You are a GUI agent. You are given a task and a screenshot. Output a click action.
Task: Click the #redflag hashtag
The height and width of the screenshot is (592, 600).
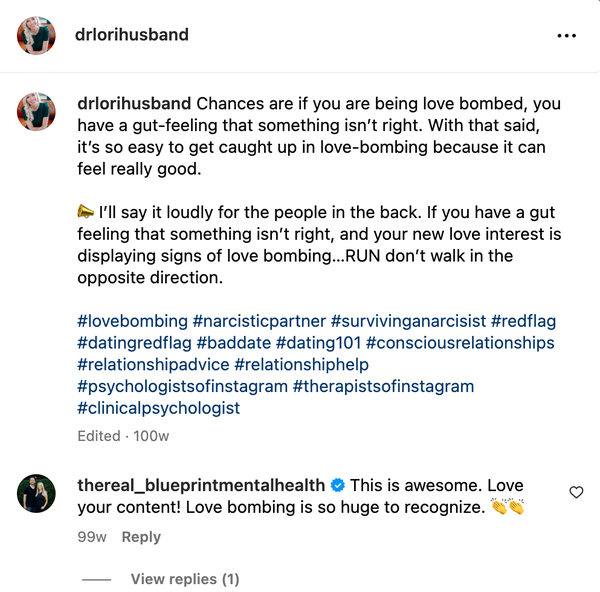coord(524,321)
